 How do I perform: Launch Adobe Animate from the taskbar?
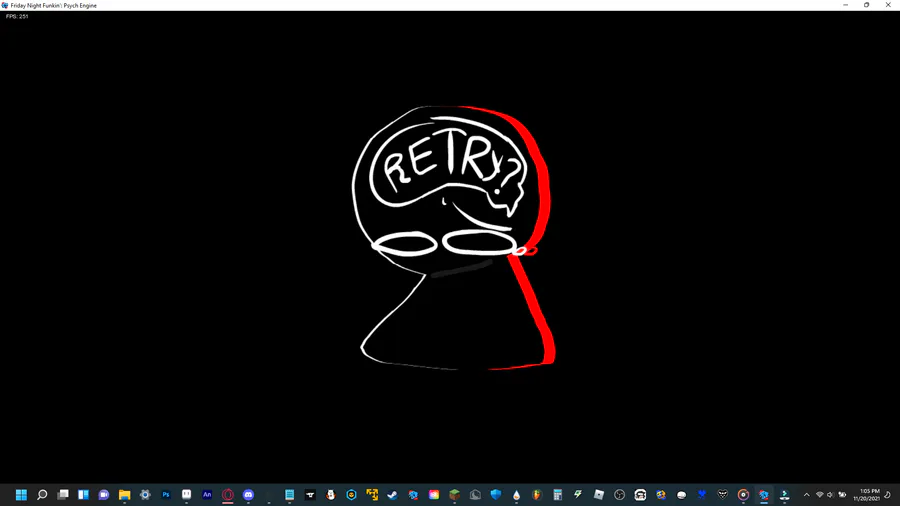(207, 495)
